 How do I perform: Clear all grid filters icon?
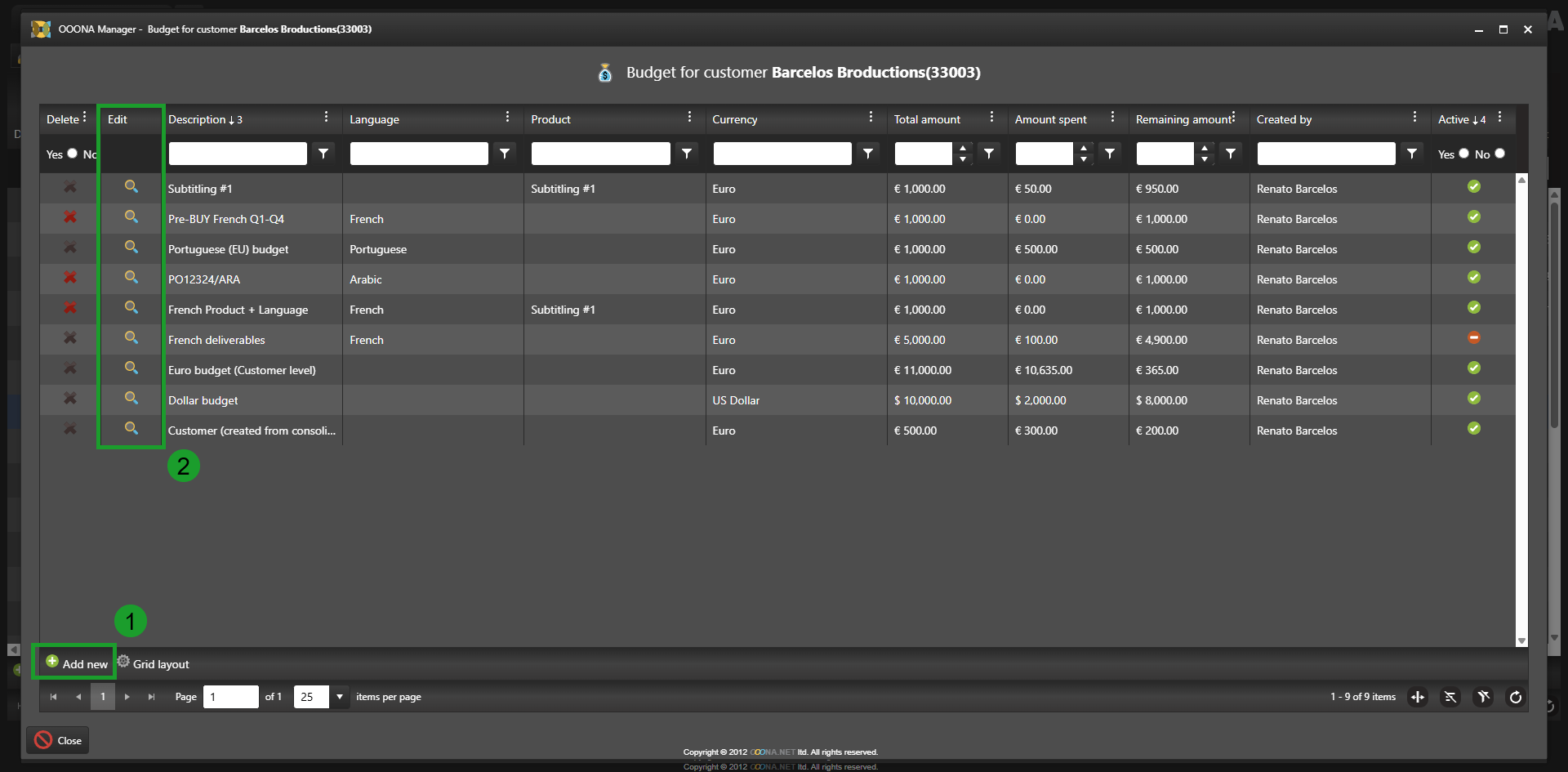[1482, 697]
